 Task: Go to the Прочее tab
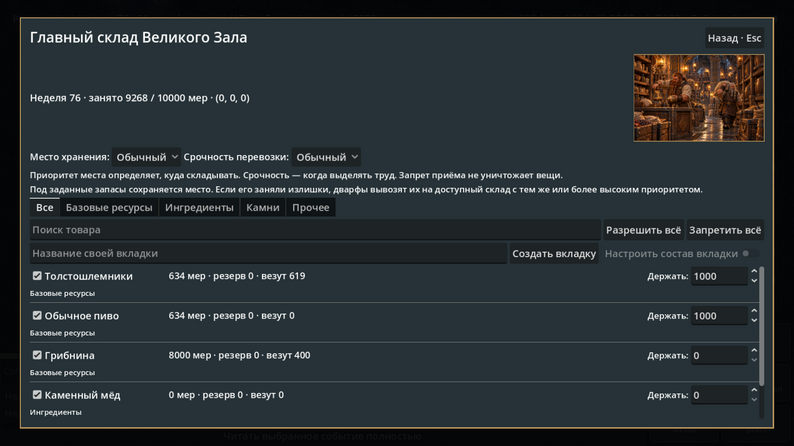point(310,208)
